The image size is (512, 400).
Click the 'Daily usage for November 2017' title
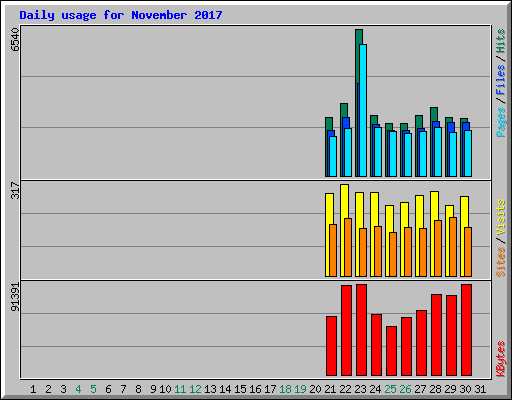(121, 15)
